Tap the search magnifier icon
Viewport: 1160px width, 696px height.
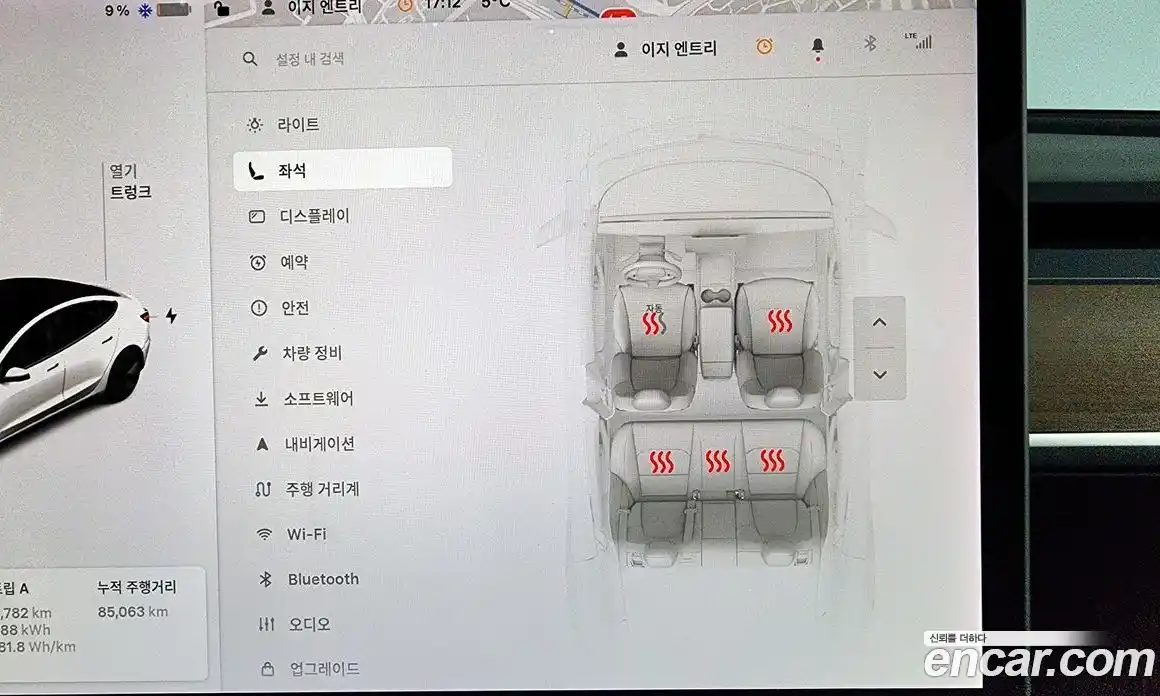tap(250, 59)
